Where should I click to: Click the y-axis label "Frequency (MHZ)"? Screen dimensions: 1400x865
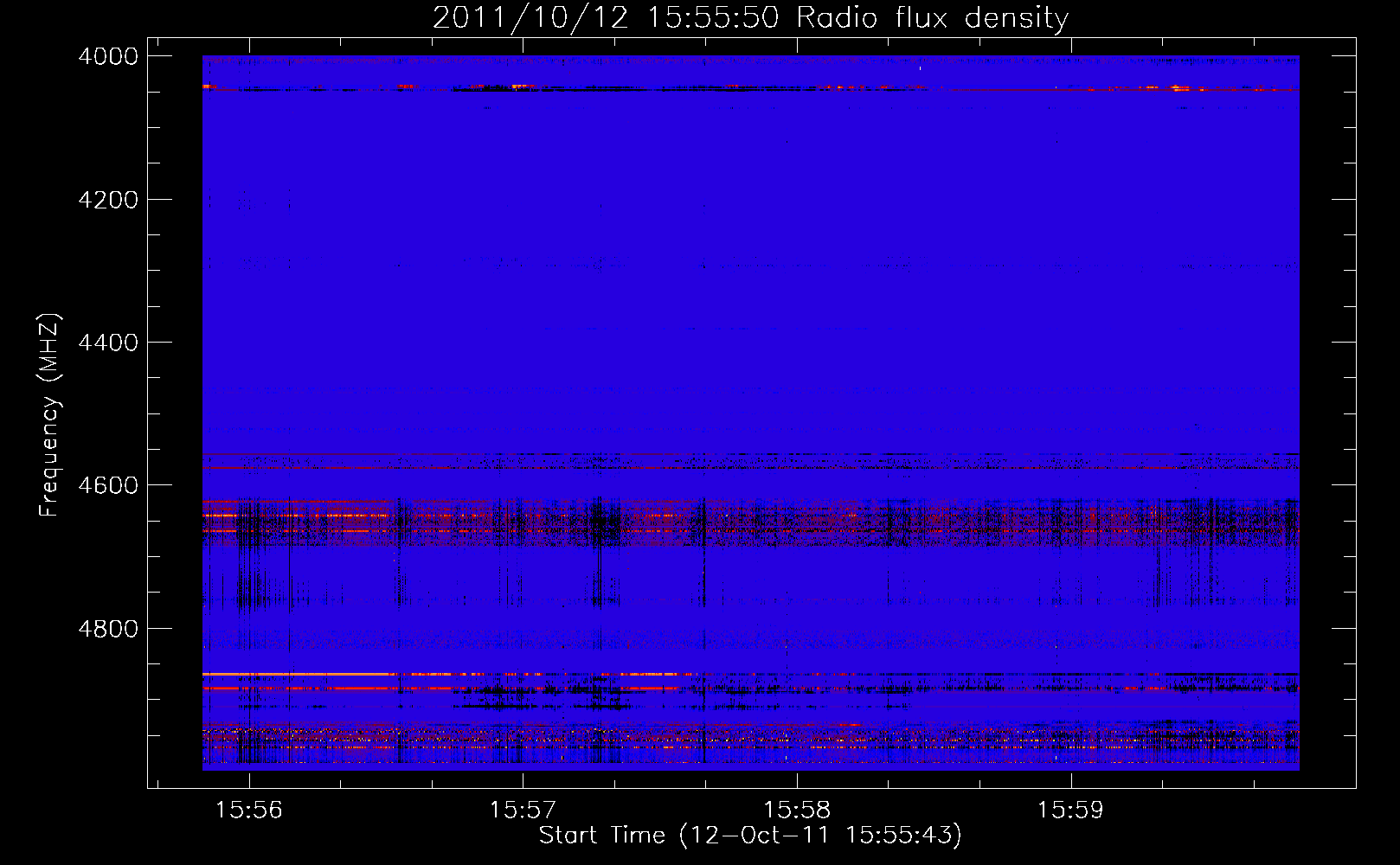49,415
